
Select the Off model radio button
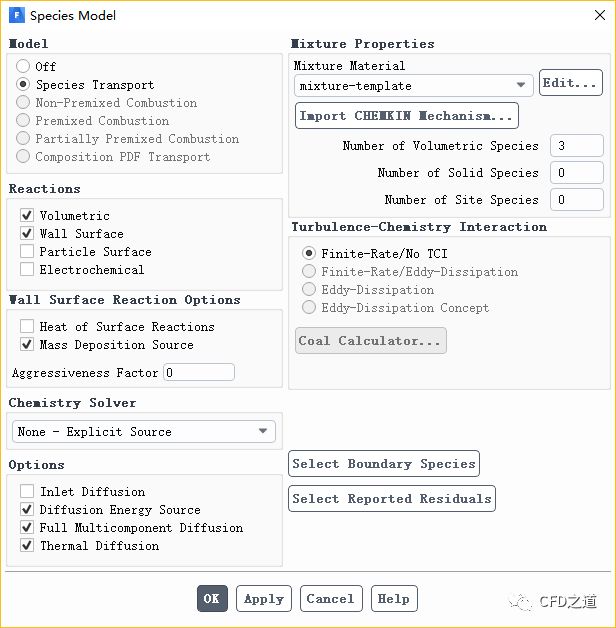point(23,66)
